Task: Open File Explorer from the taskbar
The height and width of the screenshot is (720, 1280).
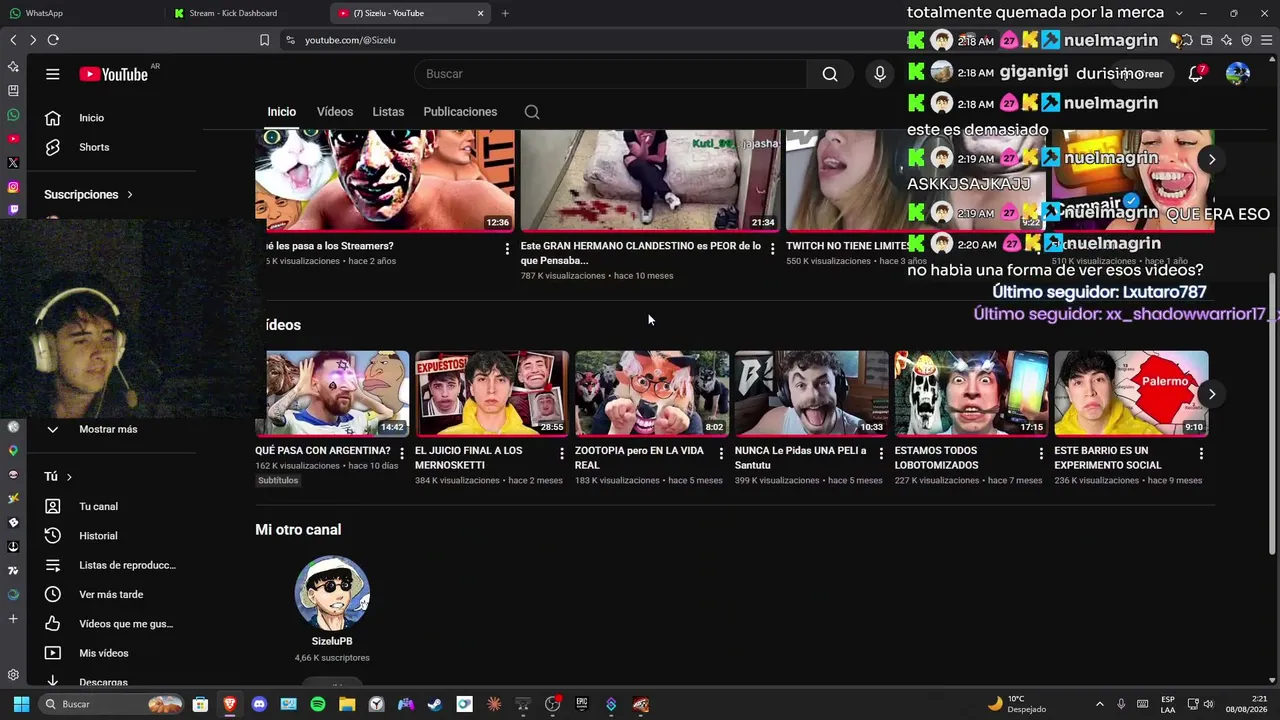Action: pos(347,704)
